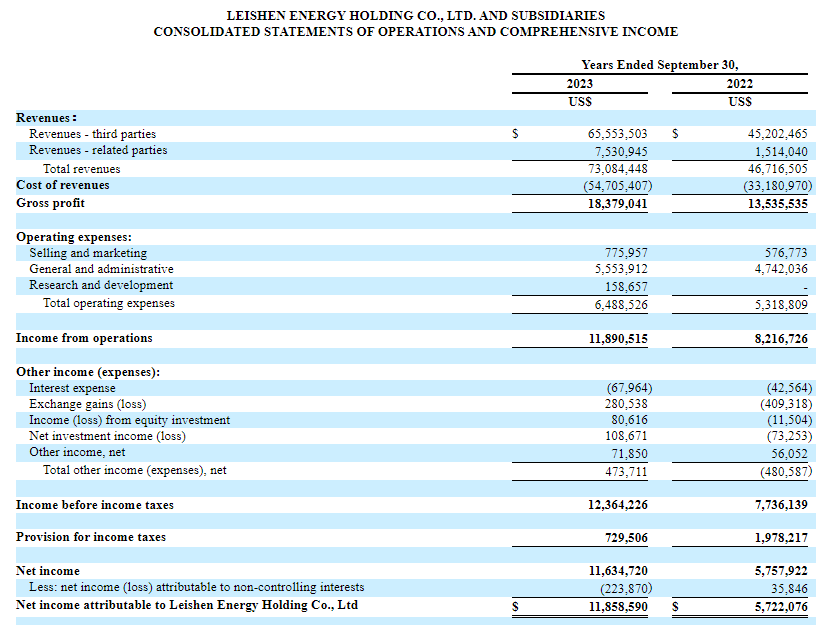828x625 pixels.
Task: Click the income tax provision 1,978,217
Action: pyautogui.click(x=782, y=538)
